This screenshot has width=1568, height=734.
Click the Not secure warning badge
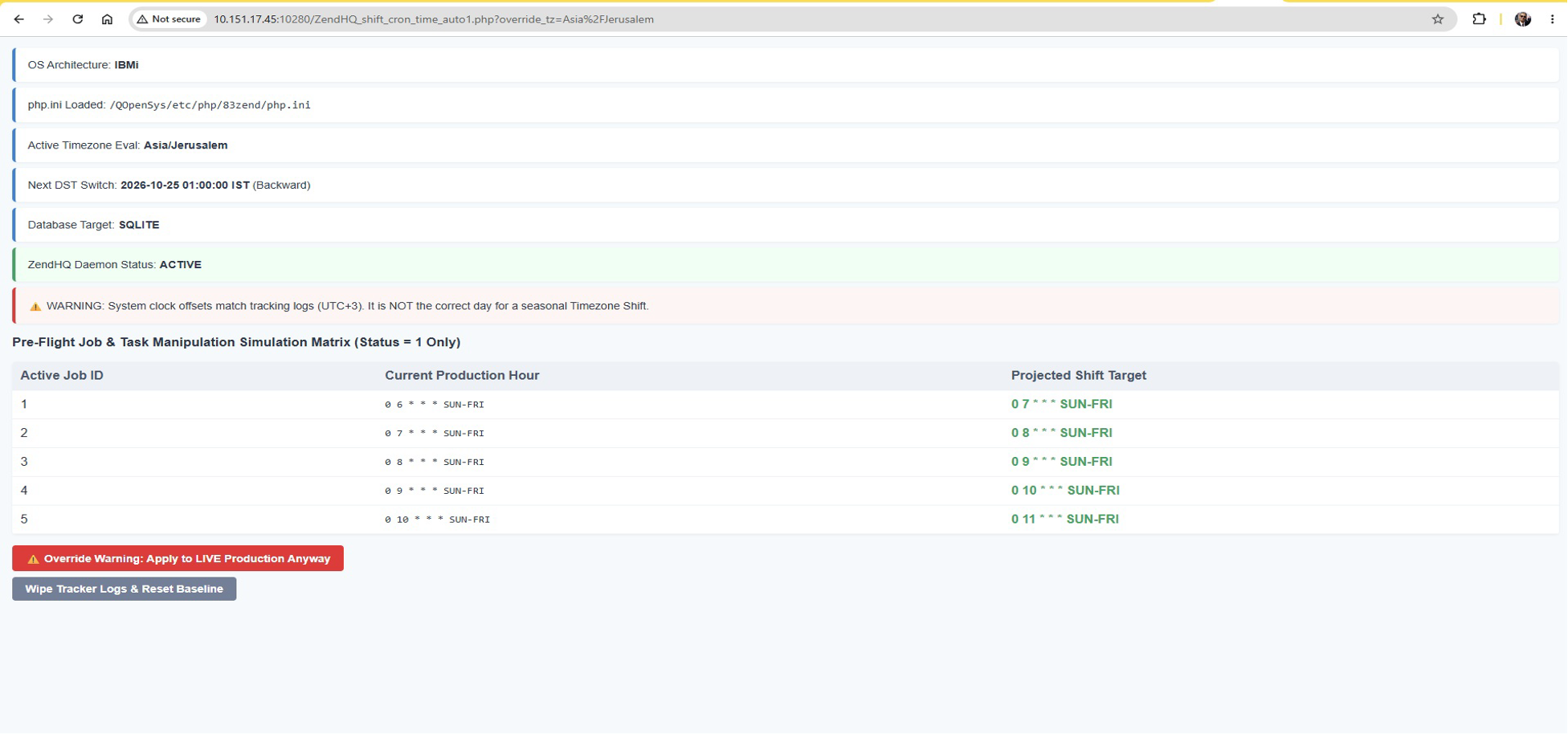(169, 19)
